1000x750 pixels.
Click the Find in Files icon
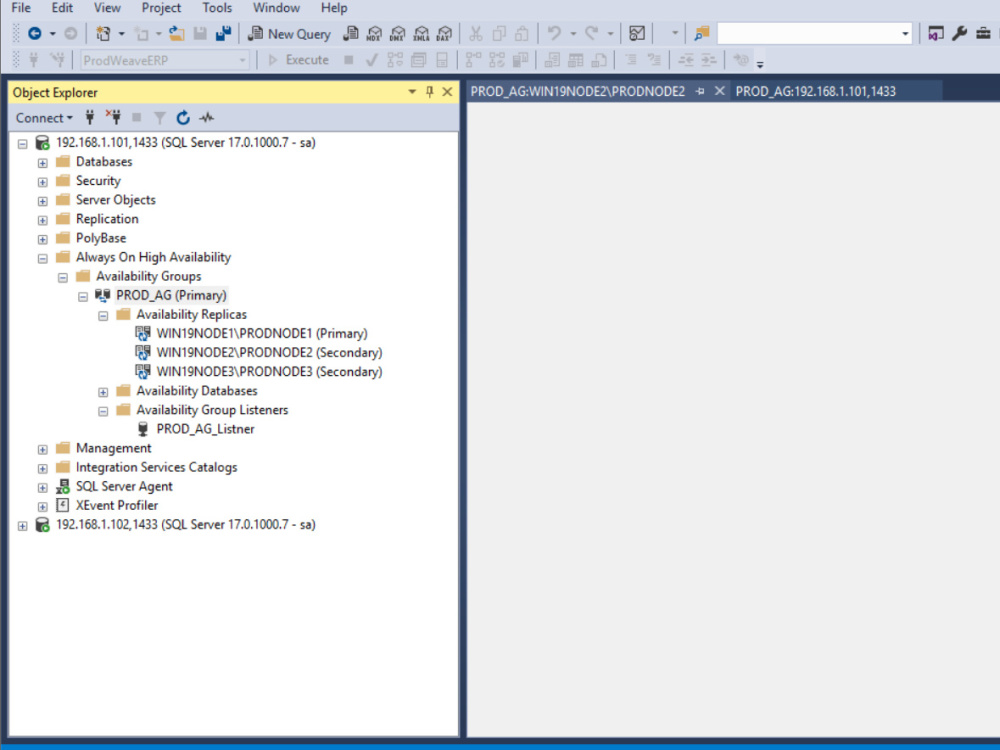702,33
